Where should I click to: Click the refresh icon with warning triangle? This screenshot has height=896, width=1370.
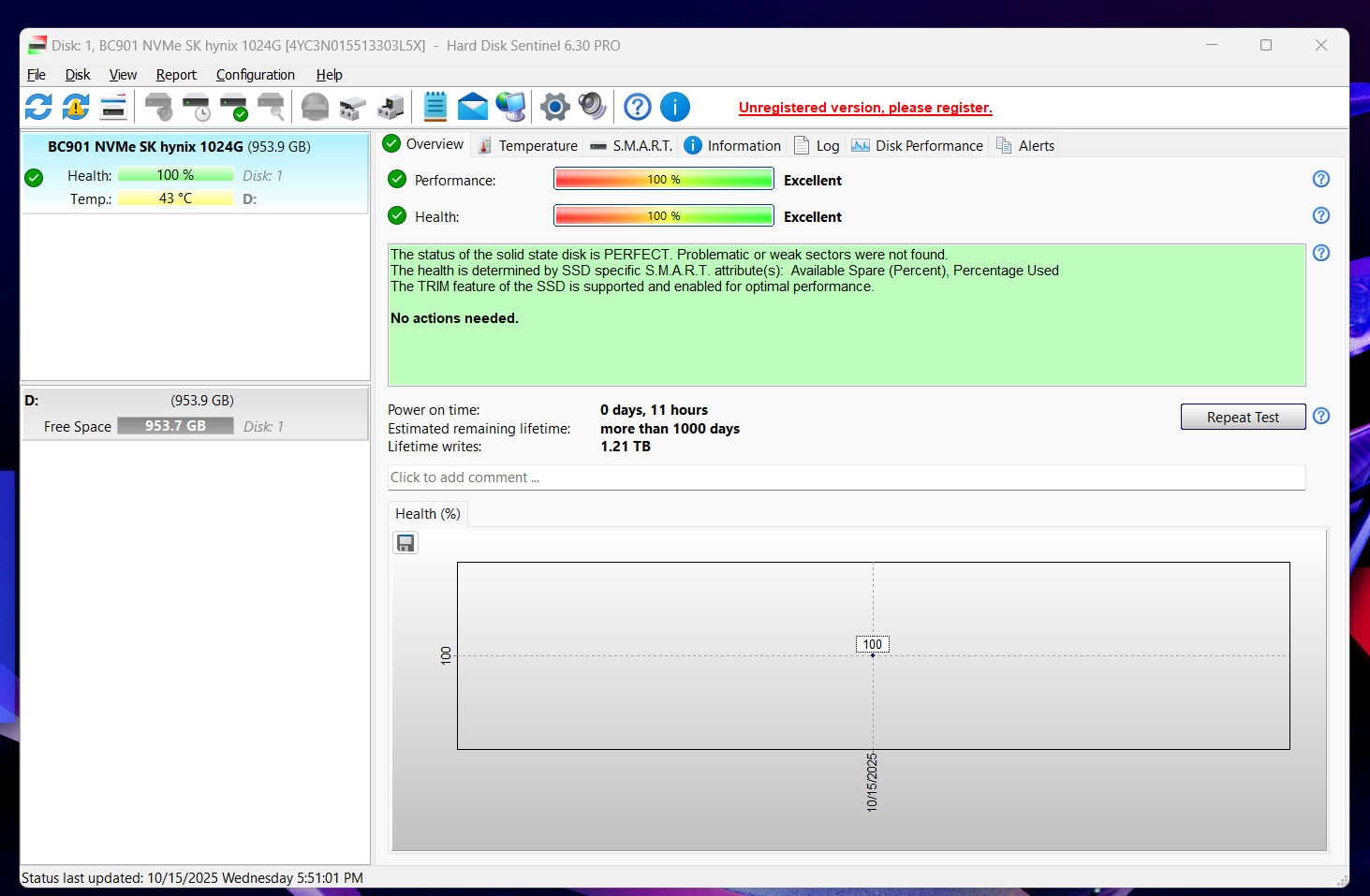[x=76, y=107]
